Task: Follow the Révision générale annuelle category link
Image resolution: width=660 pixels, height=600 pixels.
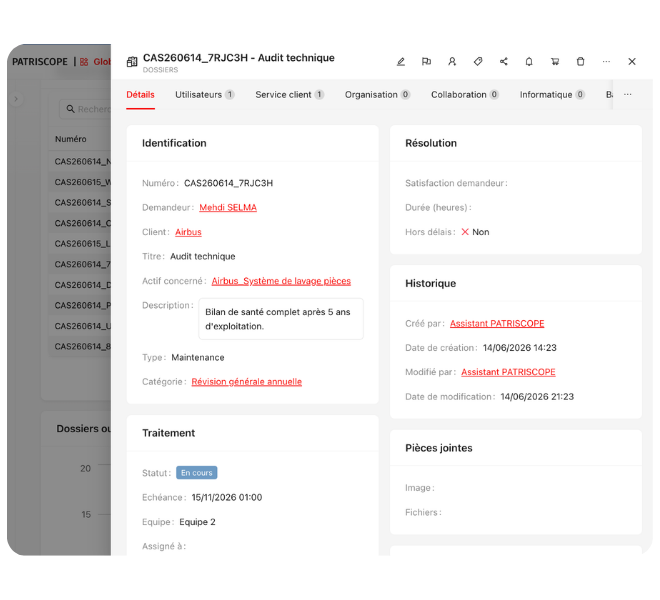Action: [247, 382]
